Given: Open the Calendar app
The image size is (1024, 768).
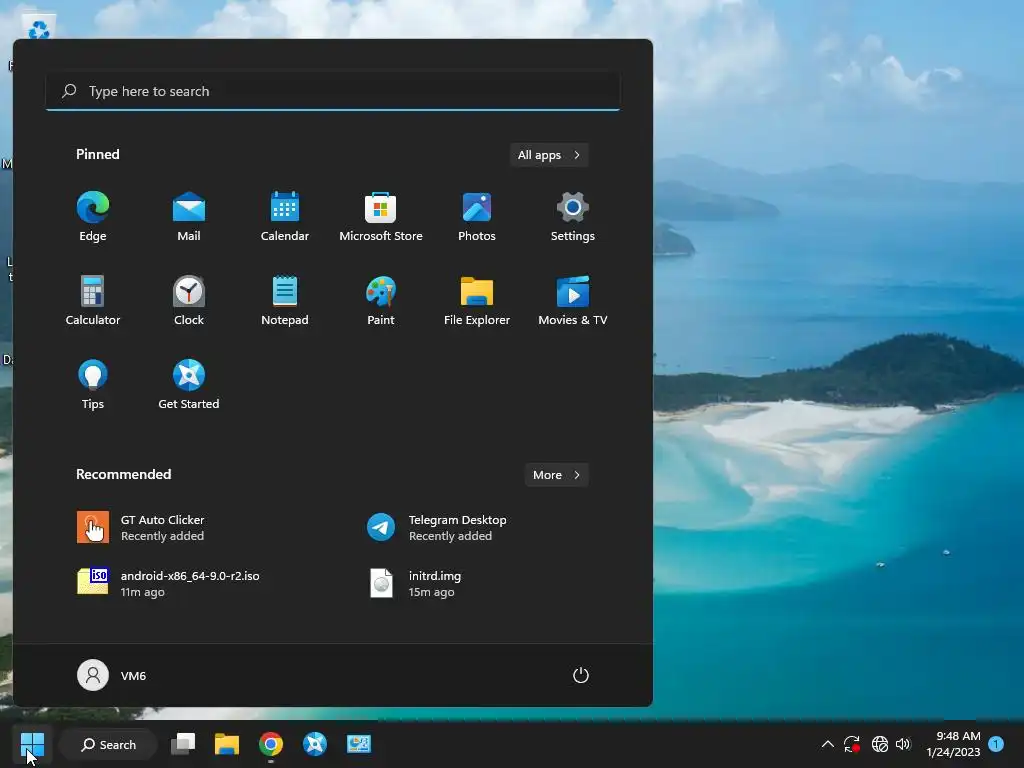Looking at the screenshot, I should [x=285, y=217].
